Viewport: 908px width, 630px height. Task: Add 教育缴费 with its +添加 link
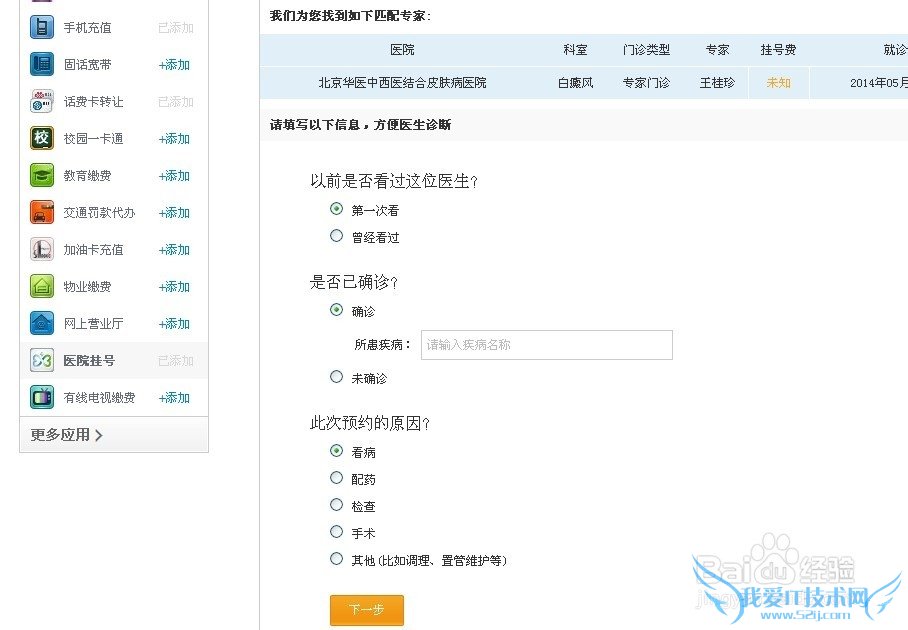point(174,176)
